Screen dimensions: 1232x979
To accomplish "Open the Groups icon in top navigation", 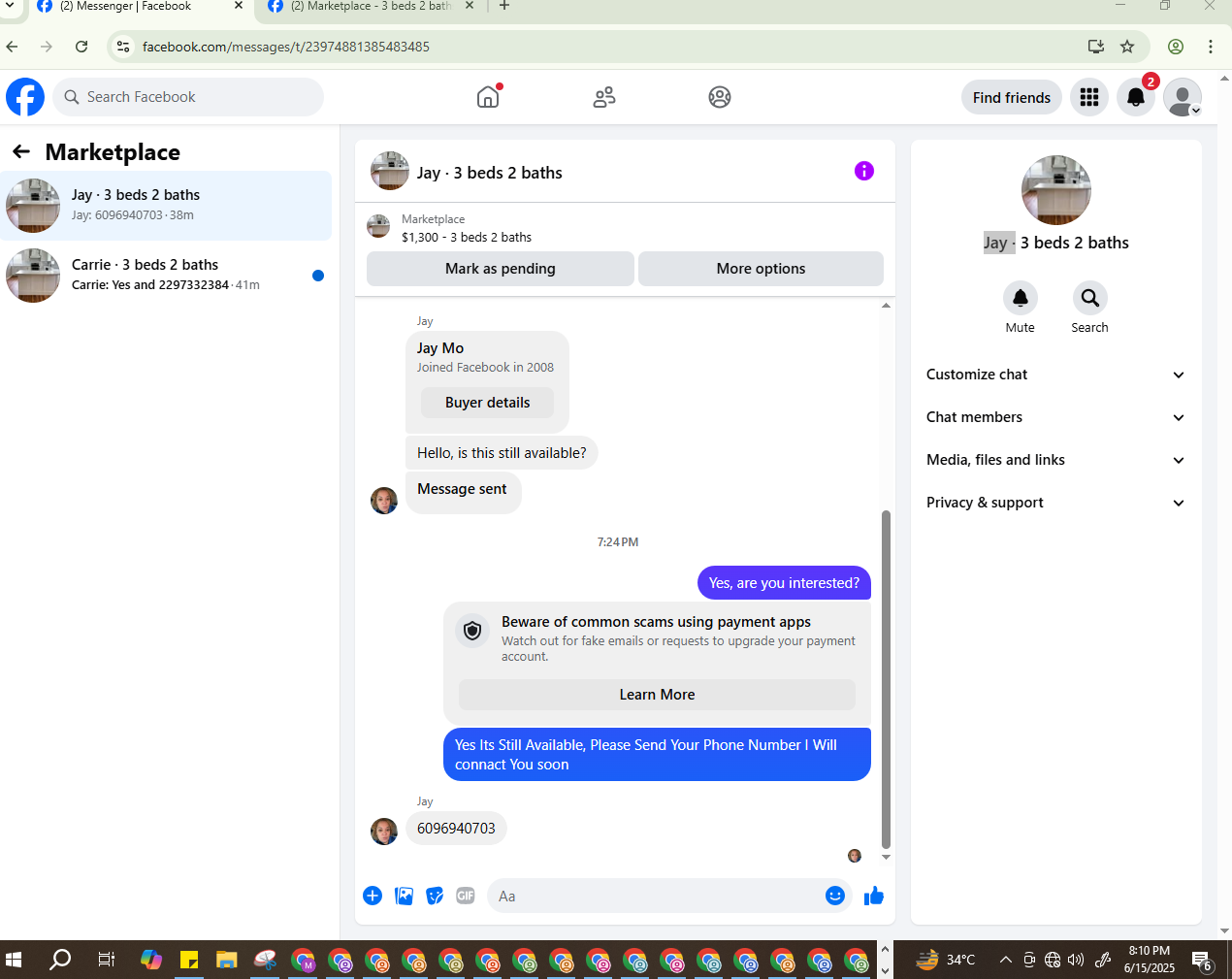I will coord(720,97).
